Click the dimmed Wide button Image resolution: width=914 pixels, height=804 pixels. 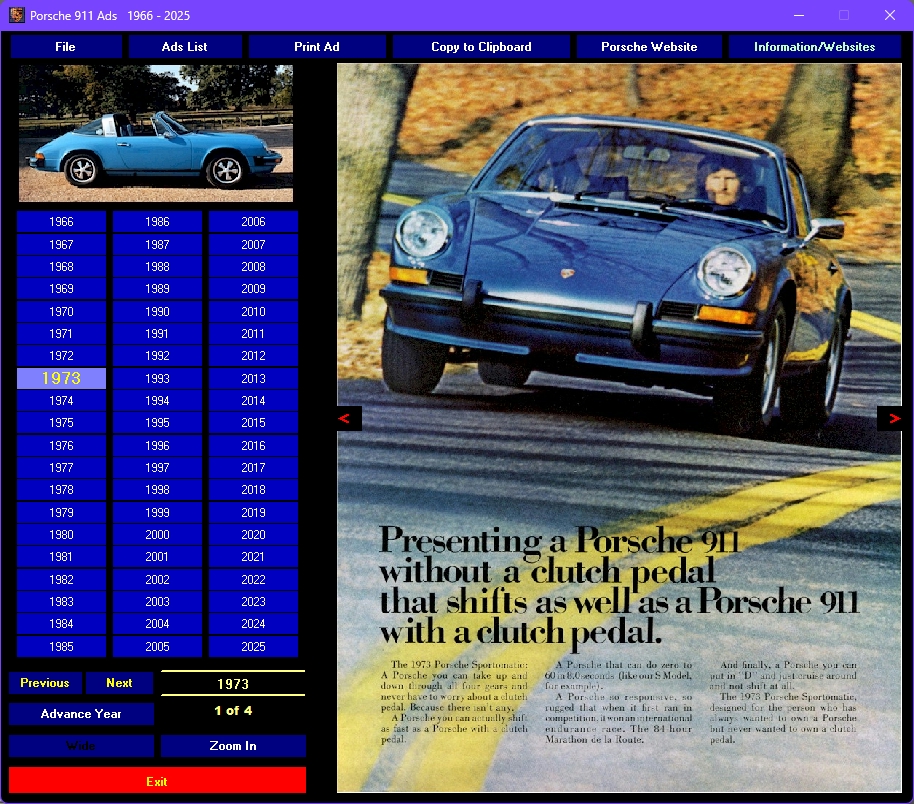click(81, 746)
